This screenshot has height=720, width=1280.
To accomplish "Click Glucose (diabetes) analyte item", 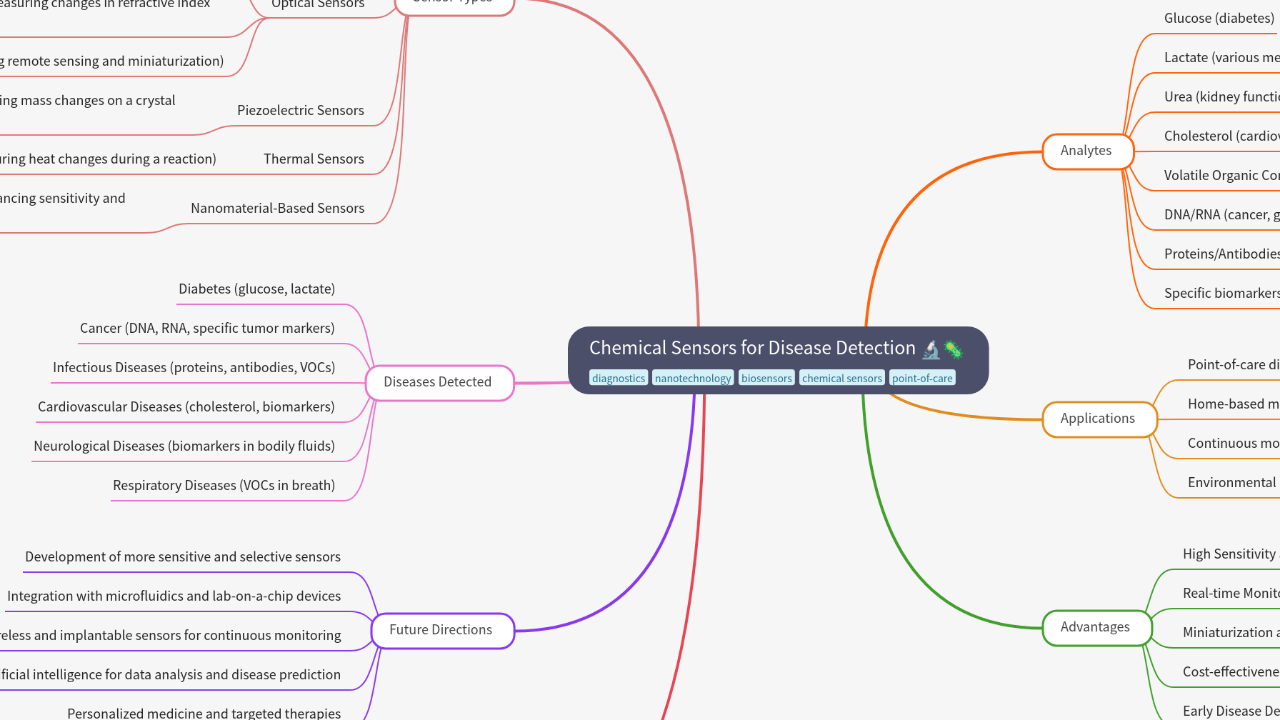I will tap(1219, 18).
